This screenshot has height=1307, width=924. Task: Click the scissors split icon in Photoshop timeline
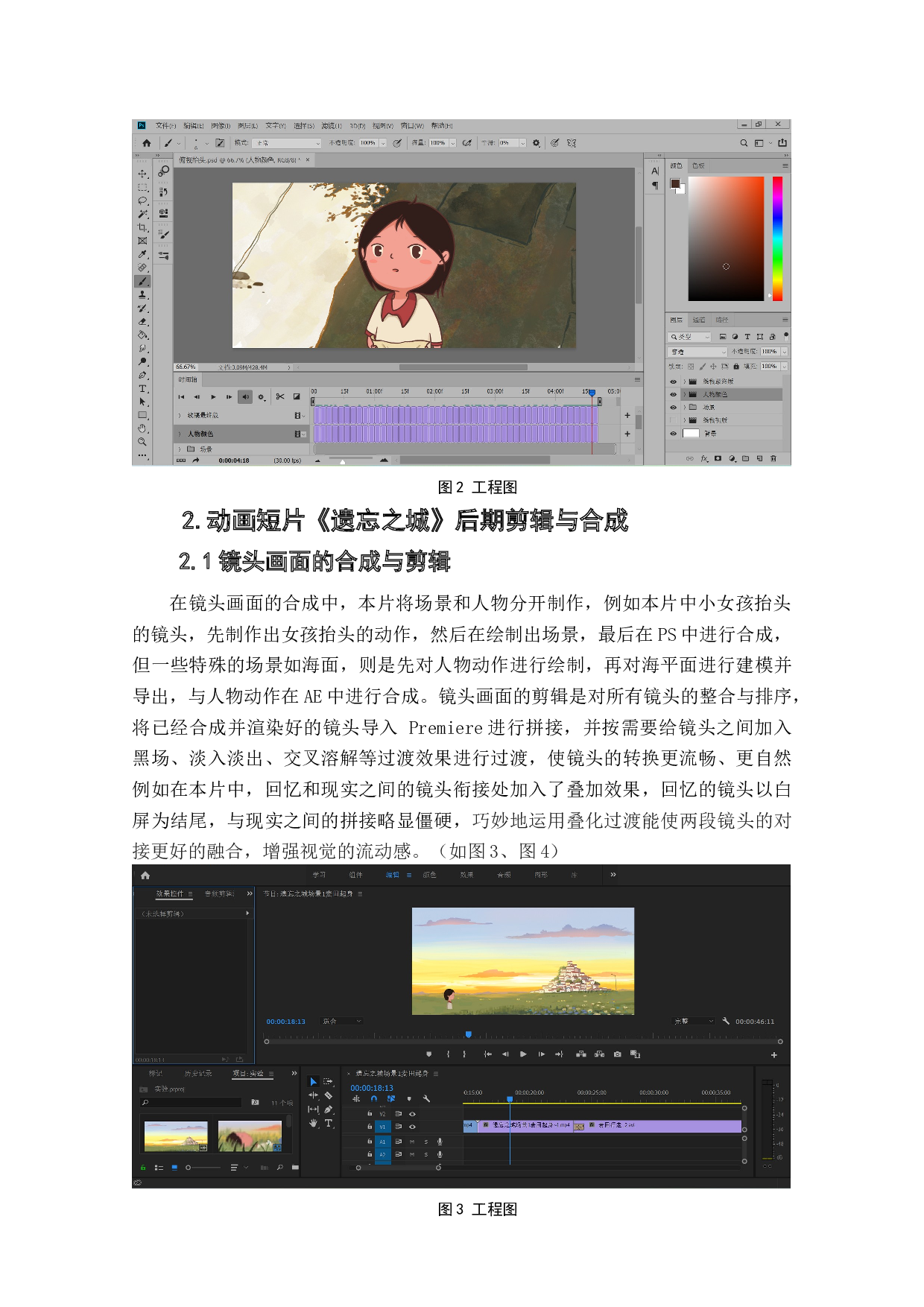[x=280, y=396]
